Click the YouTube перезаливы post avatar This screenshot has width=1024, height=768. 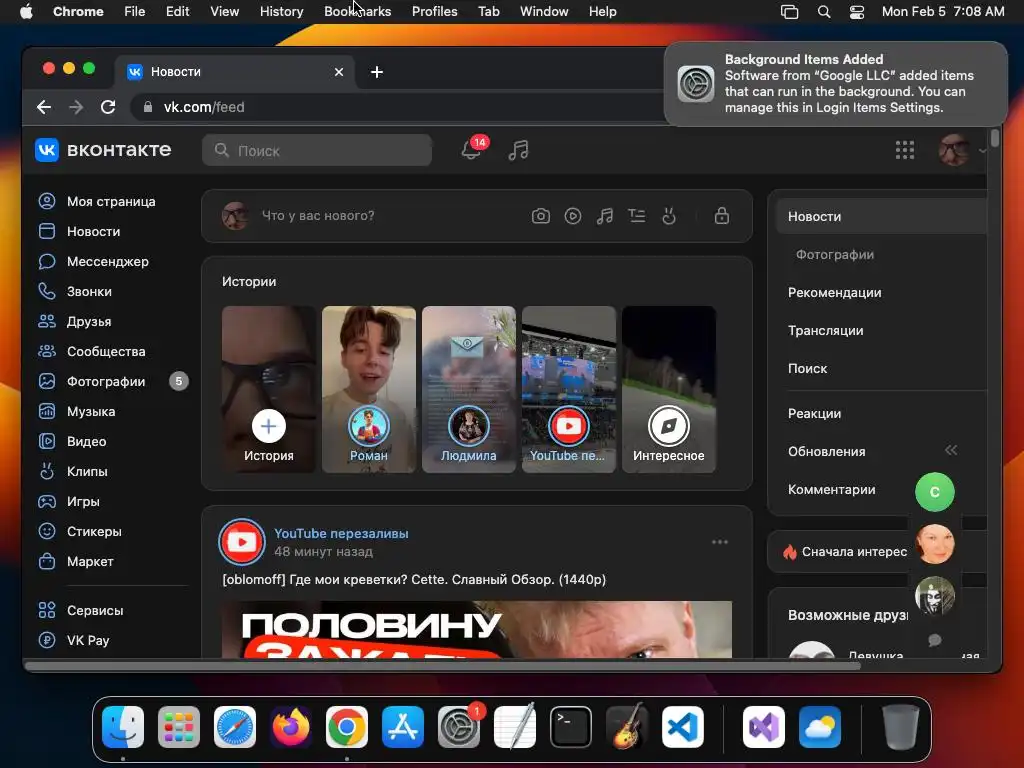242,542
